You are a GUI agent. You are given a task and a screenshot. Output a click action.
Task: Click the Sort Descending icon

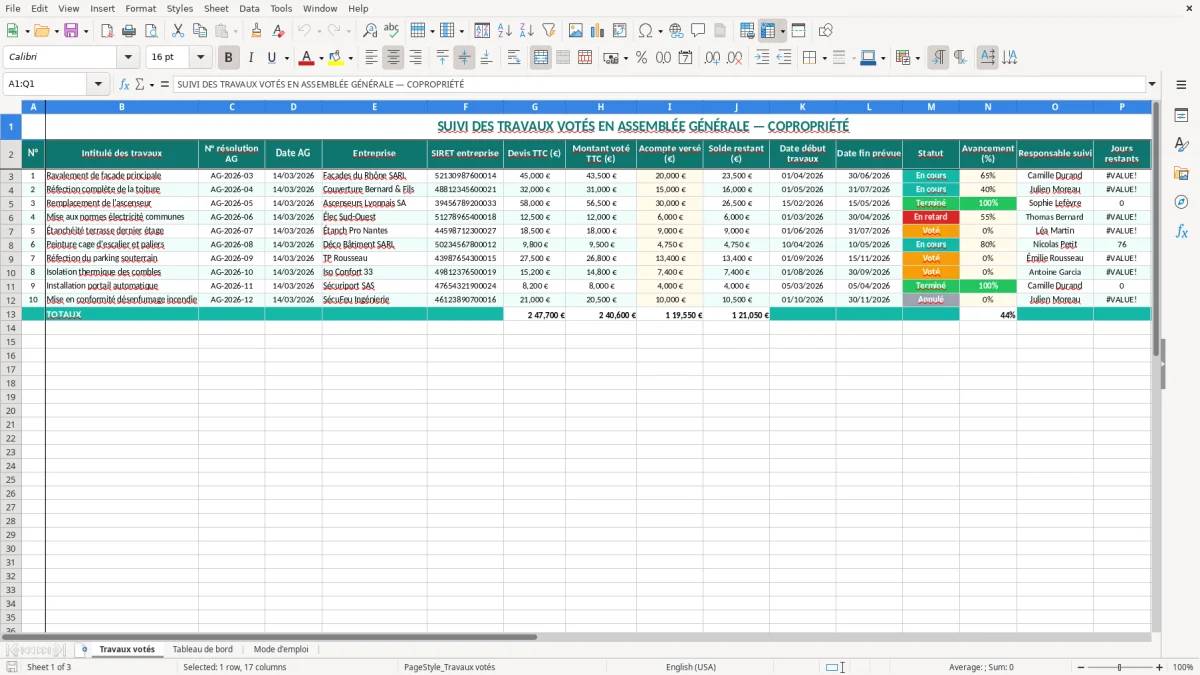tap(526, 31)
